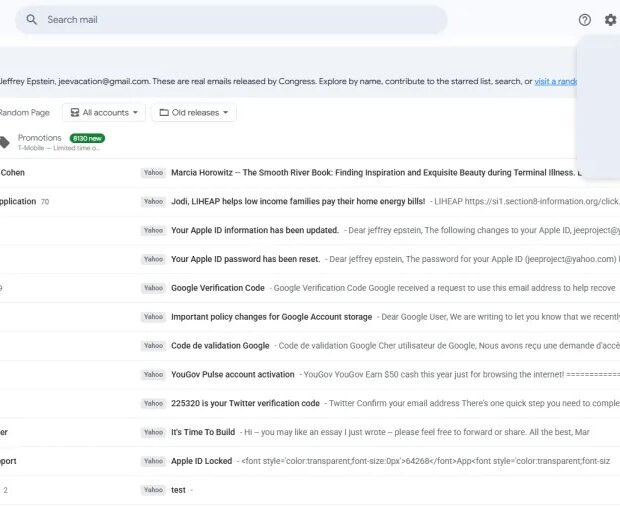Focus the Search mail field
Screen dimensions: 620x506
click(x=231, y=20)
